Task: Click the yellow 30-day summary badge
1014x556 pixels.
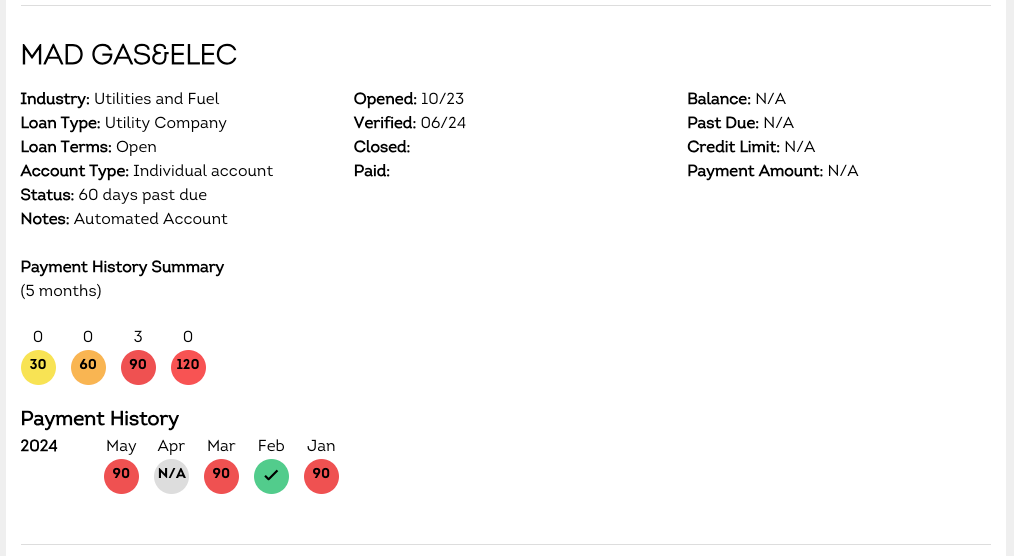Action: tap(38, 367)
